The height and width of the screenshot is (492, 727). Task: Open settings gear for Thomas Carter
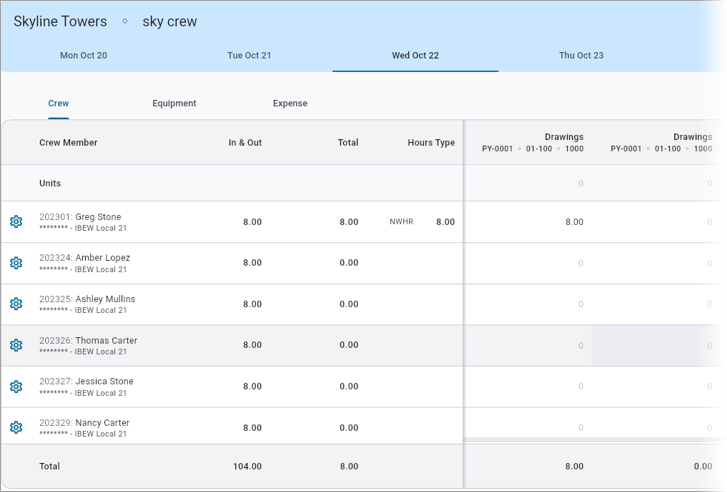click(x=16, y=345)
